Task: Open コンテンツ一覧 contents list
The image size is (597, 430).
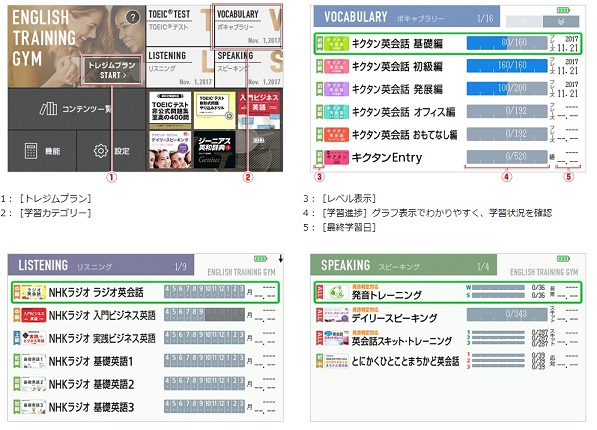Action: 76,109
